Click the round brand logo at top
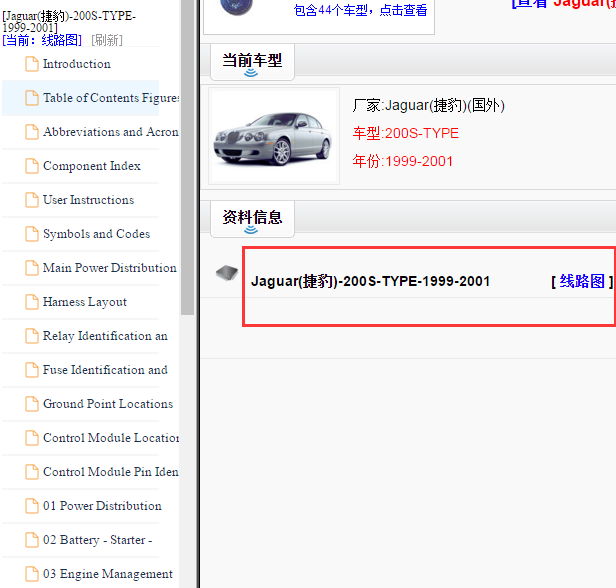 [236, 7]
